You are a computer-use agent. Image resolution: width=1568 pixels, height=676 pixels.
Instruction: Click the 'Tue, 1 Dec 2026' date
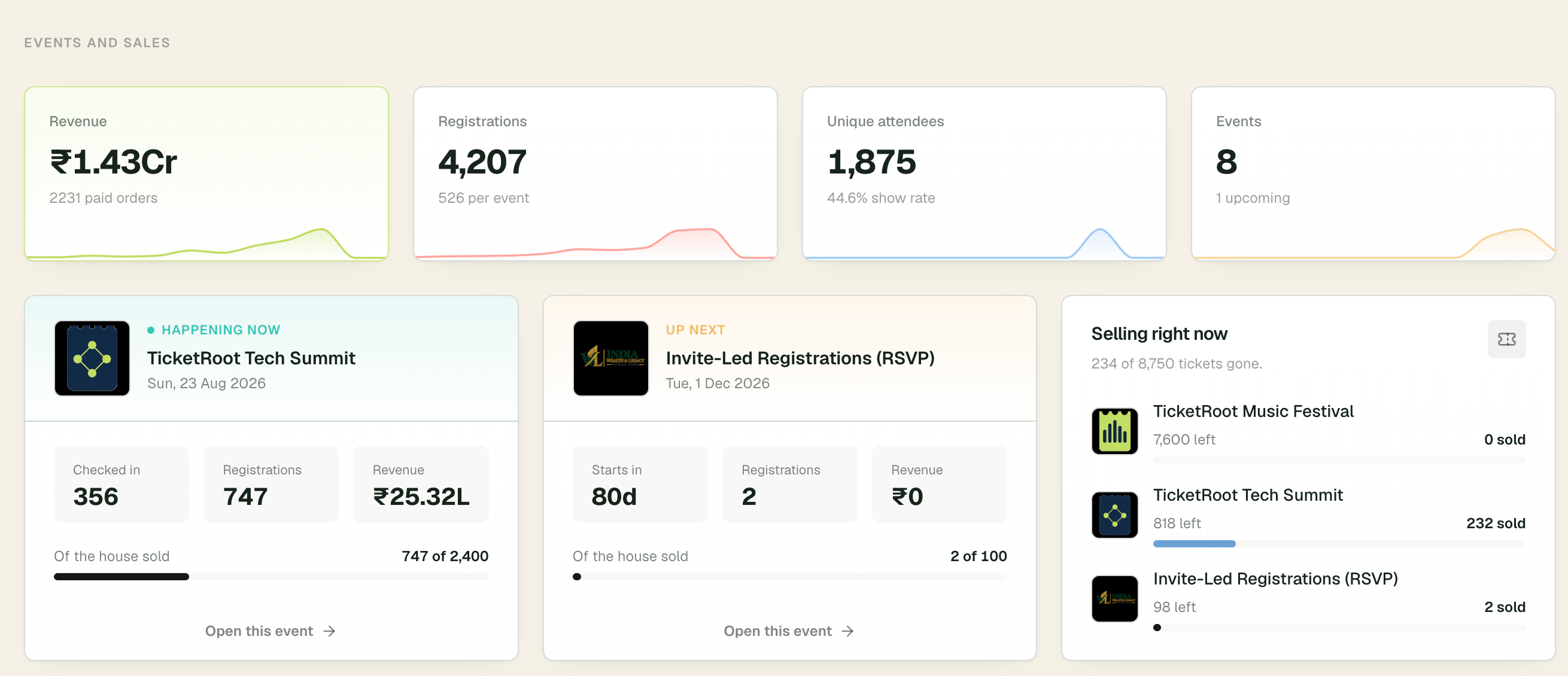pos(717,383)
